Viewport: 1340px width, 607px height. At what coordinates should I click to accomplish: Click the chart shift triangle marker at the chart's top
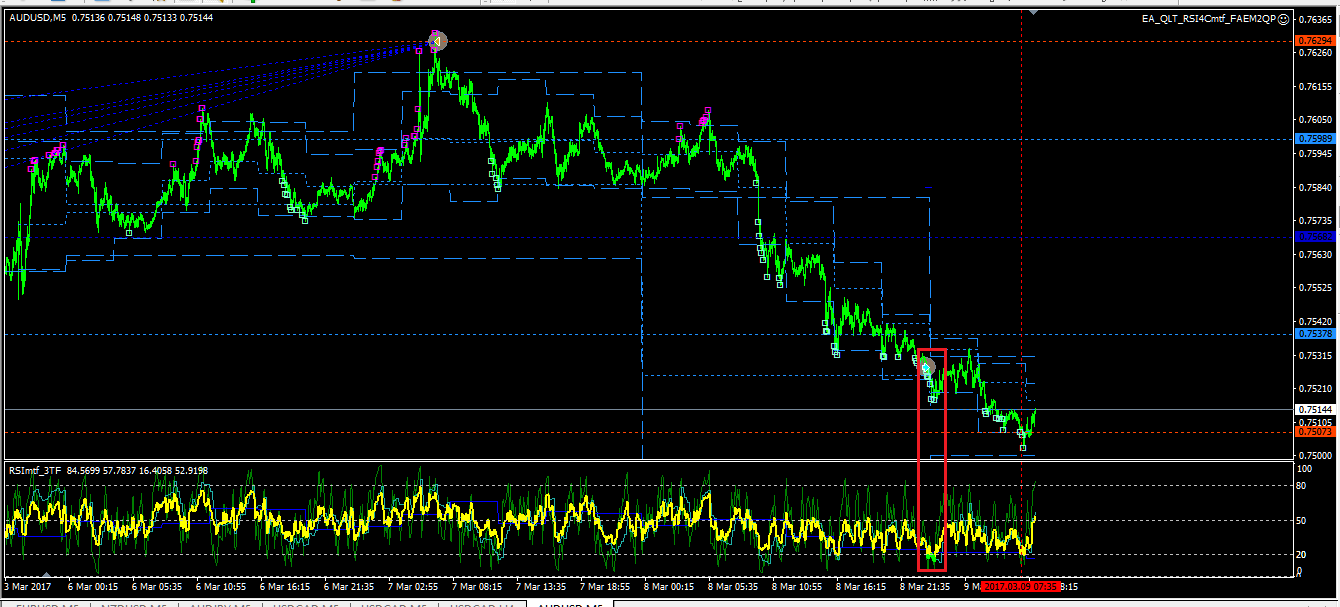click(1033, 12)
